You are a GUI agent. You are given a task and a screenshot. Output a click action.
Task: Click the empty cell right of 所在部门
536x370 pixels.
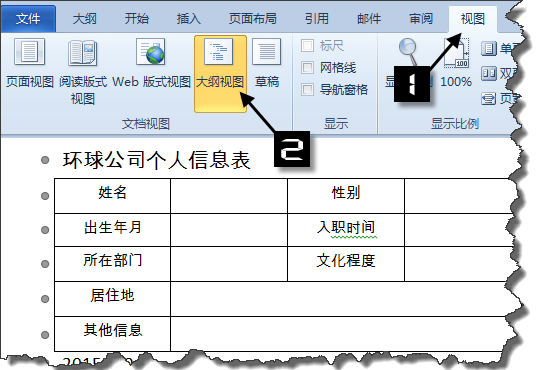coord(229,264)
